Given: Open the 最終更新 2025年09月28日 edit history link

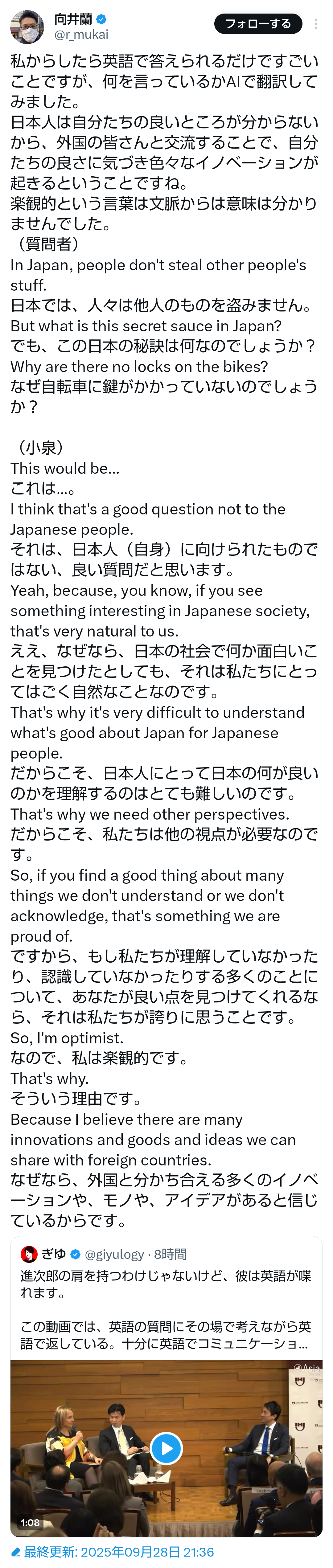Looking at the screenshot, I should pyautogui.click(x=119, y=1552).
